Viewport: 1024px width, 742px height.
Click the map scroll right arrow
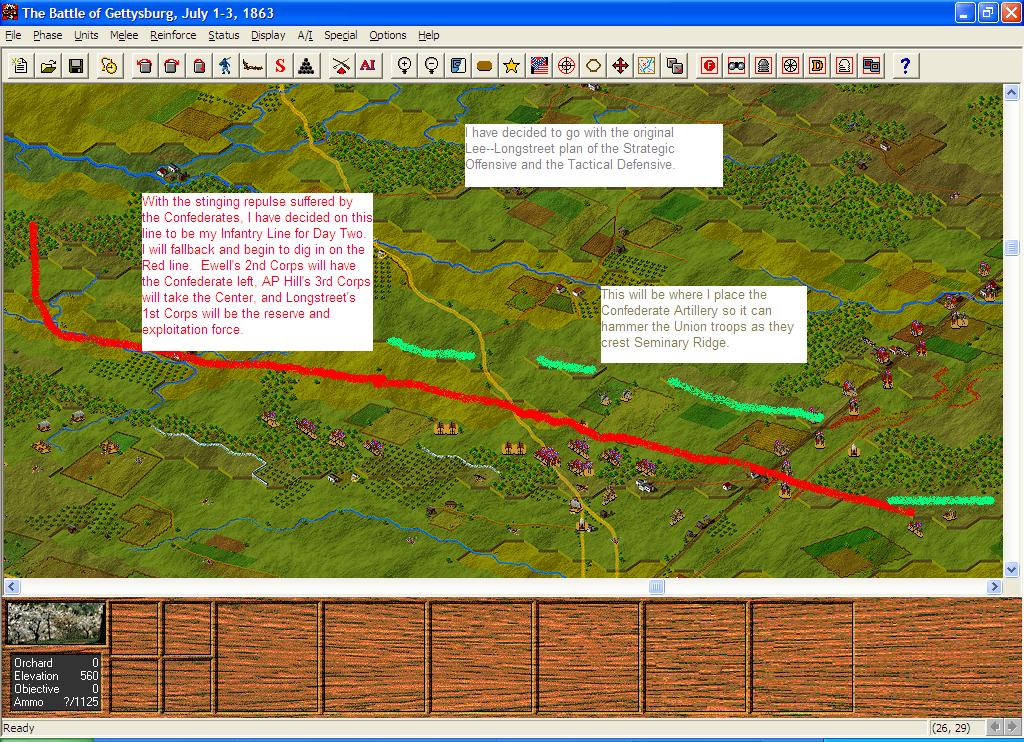995,587
